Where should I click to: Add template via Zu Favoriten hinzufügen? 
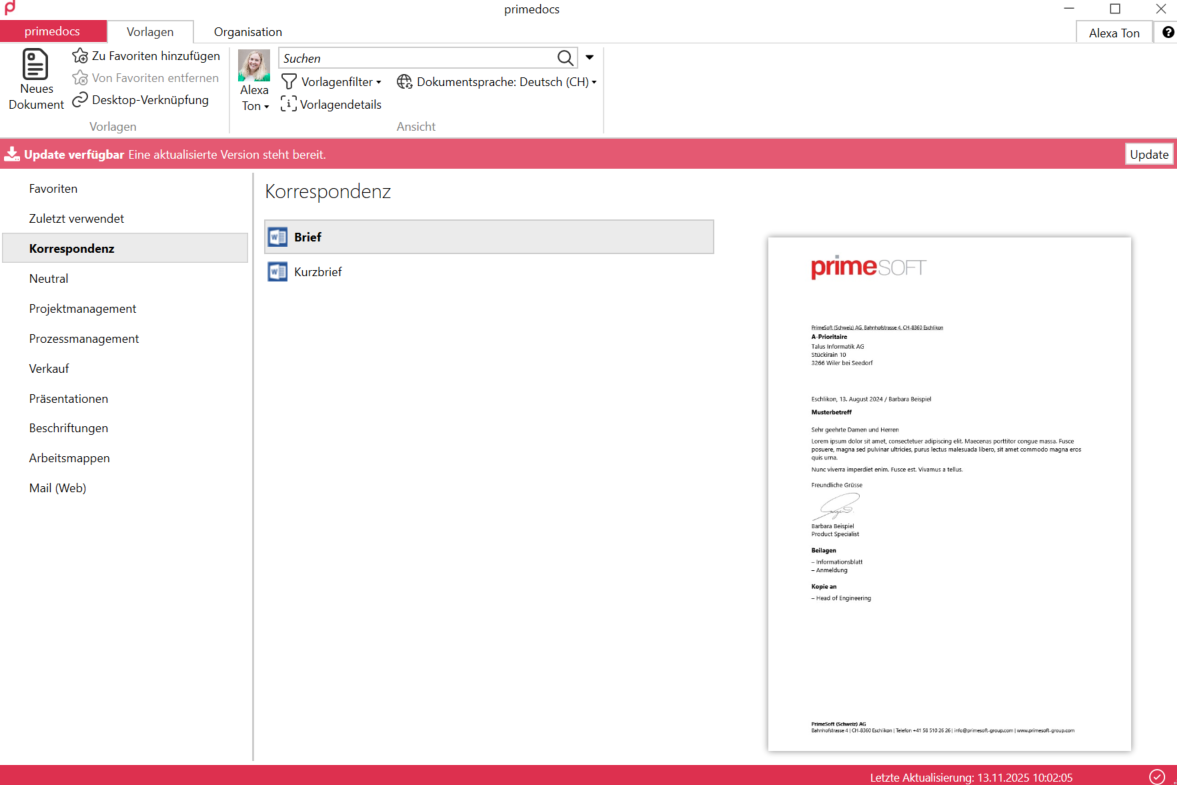(x=146, y=56)
